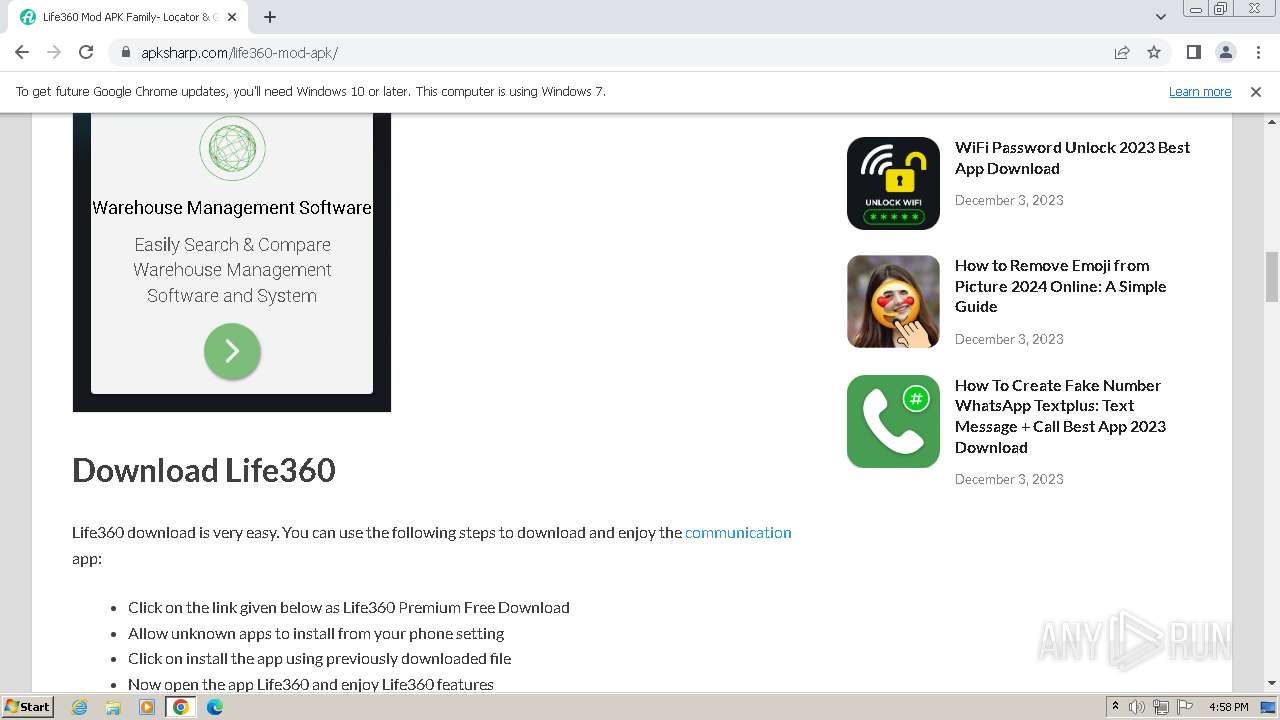Click the globe logo in the ad
This screenshot has height=720, width=1280.
coord(232,148)
